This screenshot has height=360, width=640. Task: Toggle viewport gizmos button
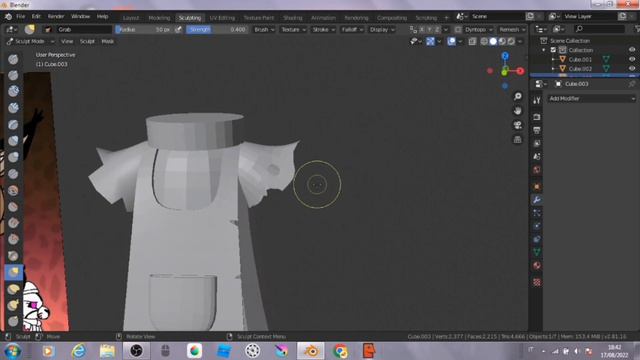[430, 41]
